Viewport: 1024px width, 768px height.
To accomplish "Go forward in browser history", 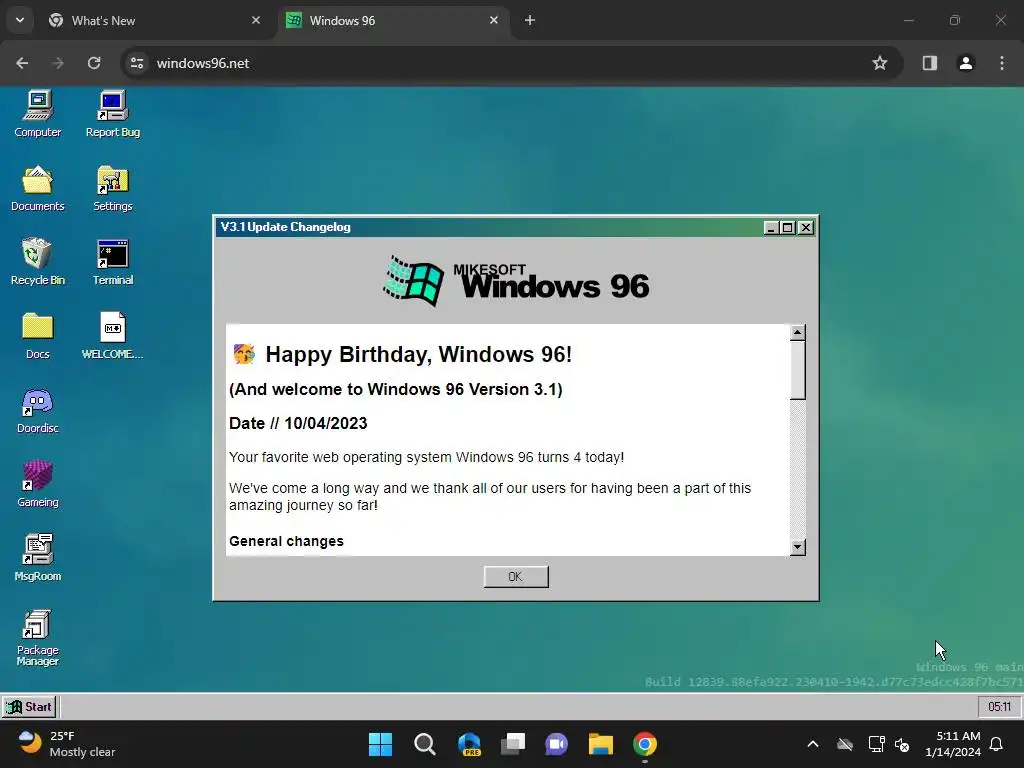I will click(x=58, y=63).
